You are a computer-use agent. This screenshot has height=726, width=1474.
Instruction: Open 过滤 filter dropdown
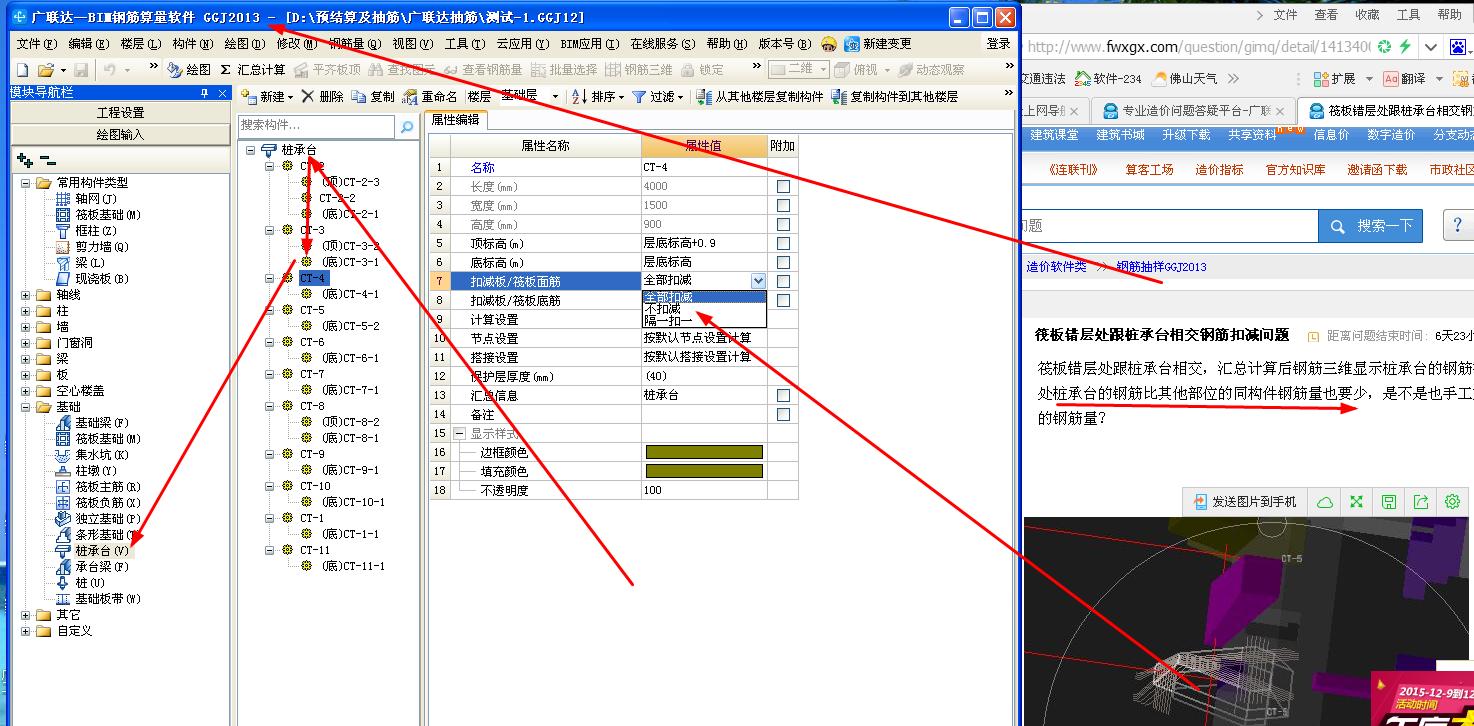[657, 97]
